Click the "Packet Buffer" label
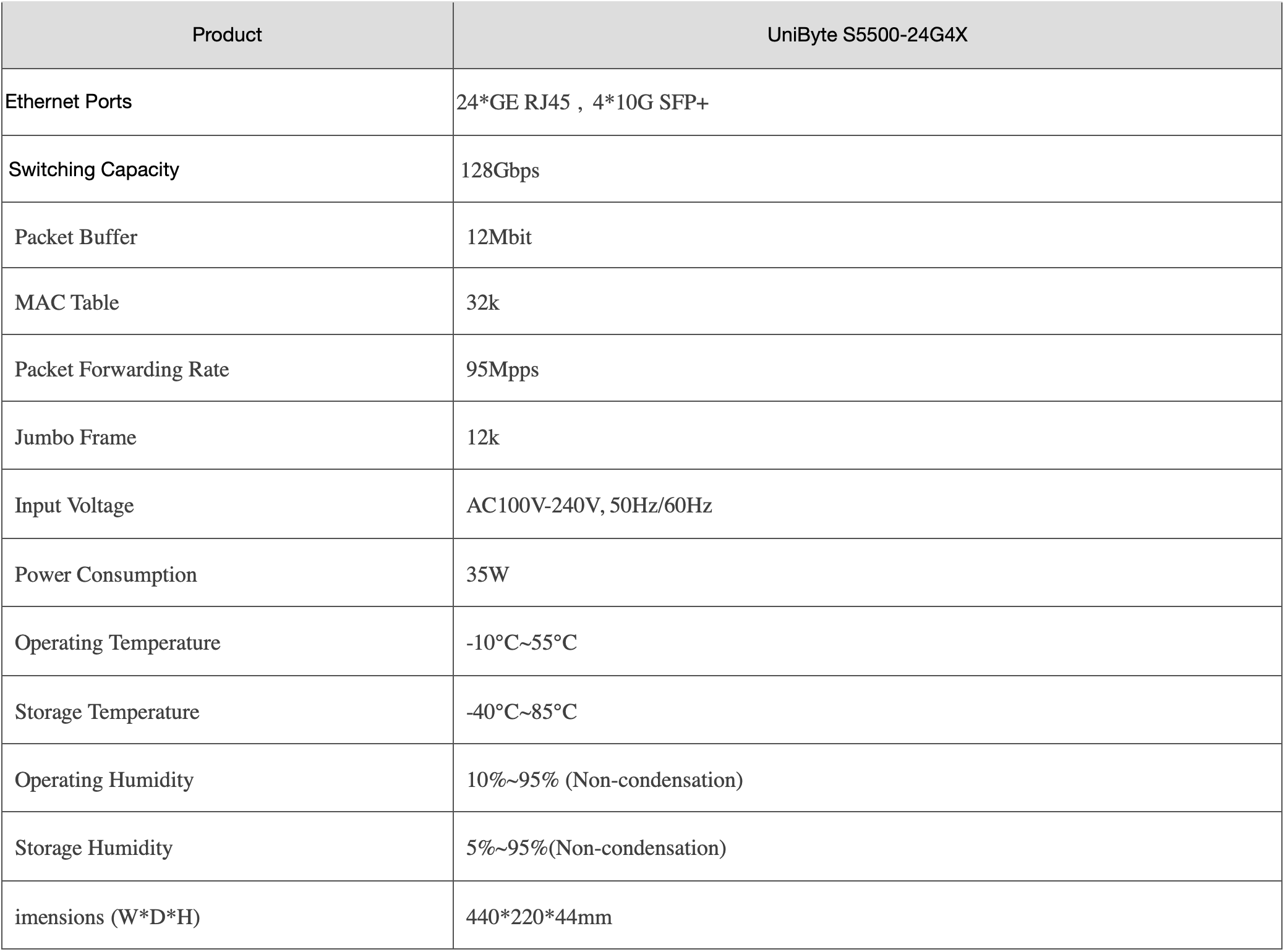Viewport: 1285px width, 952px height. 76,237
